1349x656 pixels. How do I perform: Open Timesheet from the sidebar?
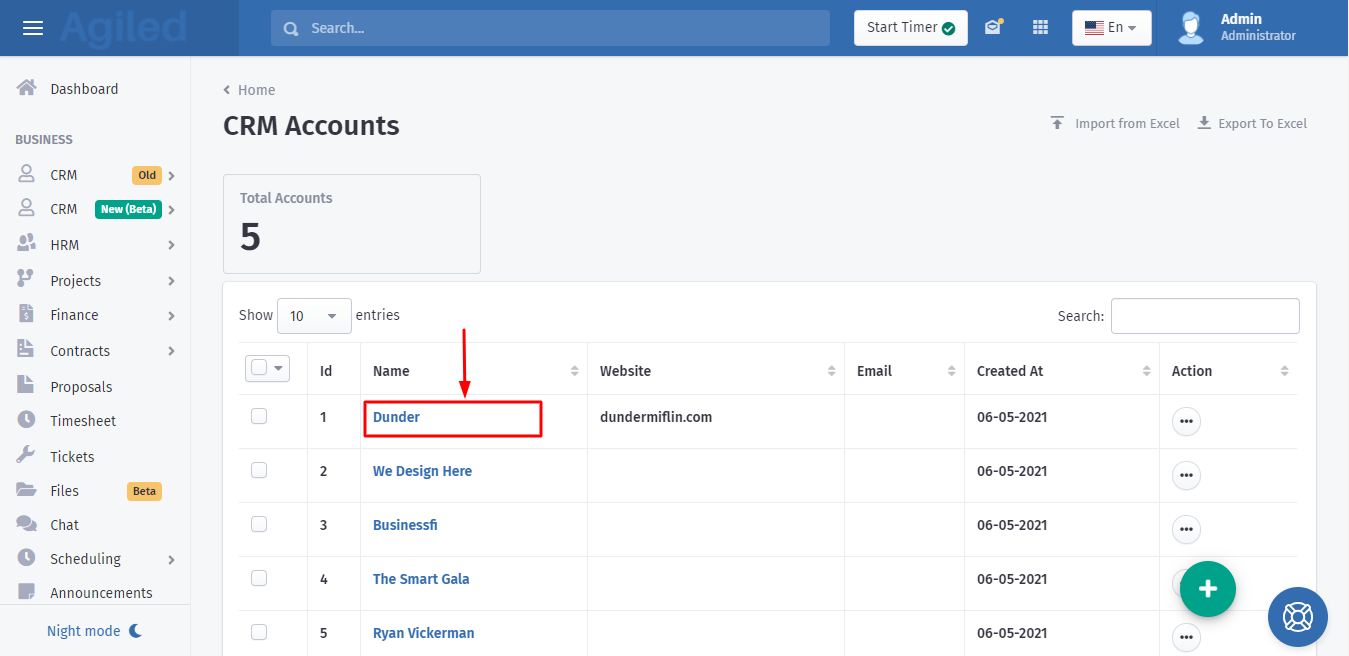coord(83,421)
